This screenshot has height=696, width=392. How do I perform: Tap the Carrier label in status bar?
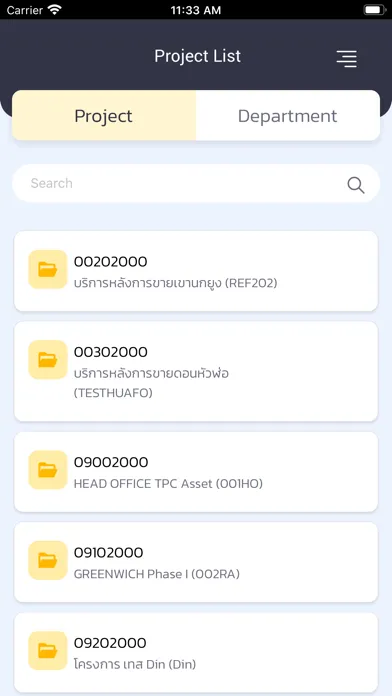tap(25, 10)
